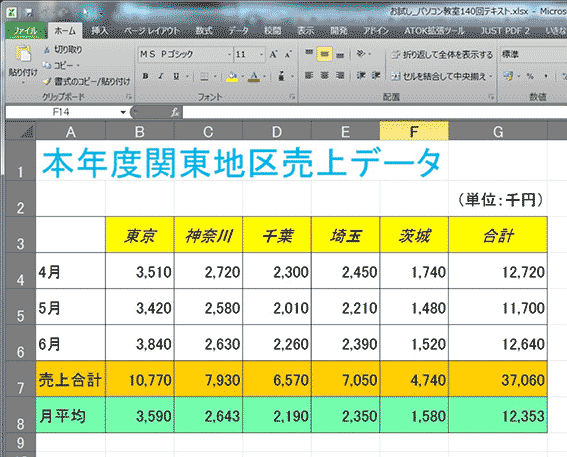Open the number format box showing 標準
Viewport: 567px width, 457px height.
pos(533,55)
